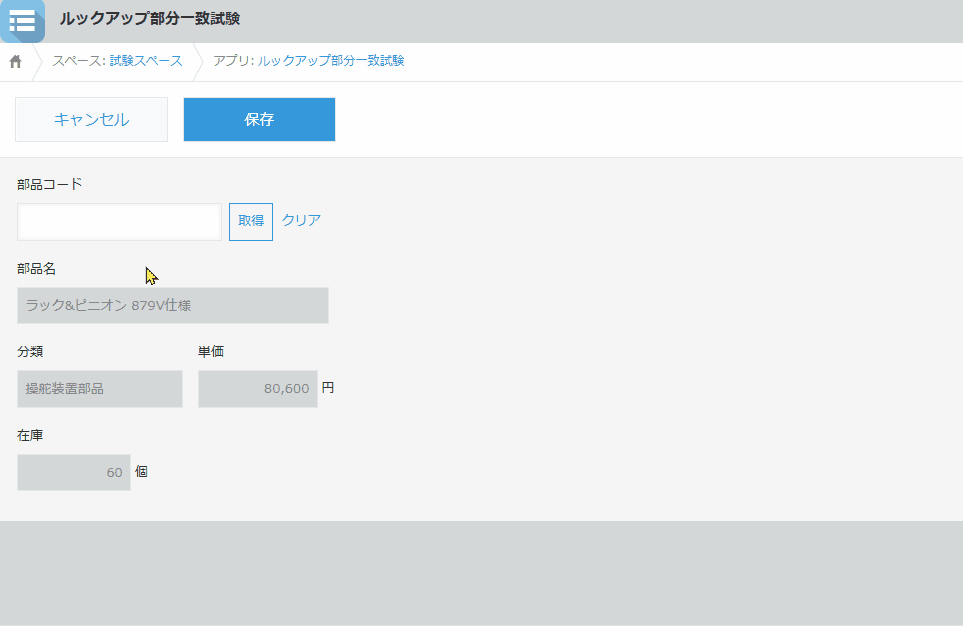963x626 pixels.
Task: Clear the lookup using クリア link
Action: point(301,221)
